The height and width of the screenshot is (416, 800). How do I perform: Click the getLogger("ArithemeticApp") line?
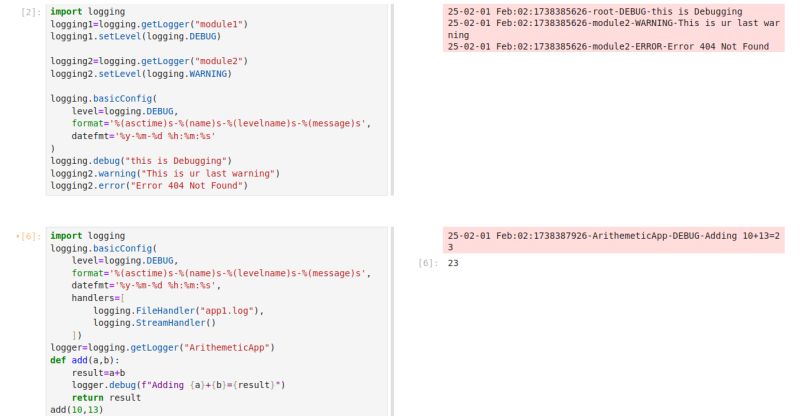(x=162, y=348)
